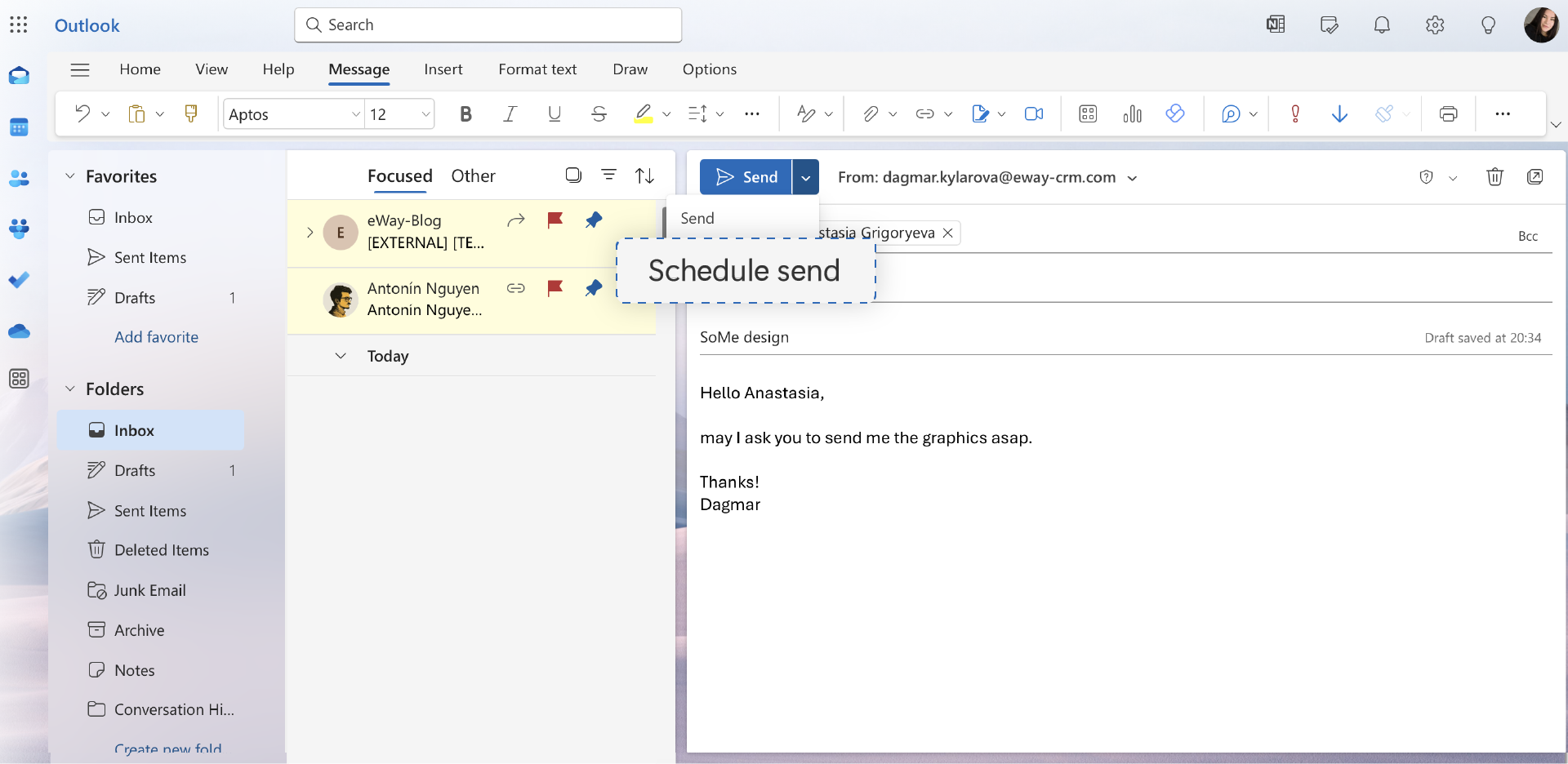Open Settings gear icon
This screenshot has height=764, width=1568.
[1435, 25]
